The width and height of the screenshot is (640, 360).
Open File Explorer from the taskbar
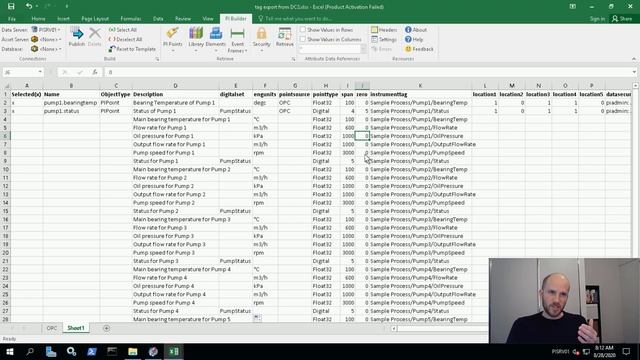[133, 351]
